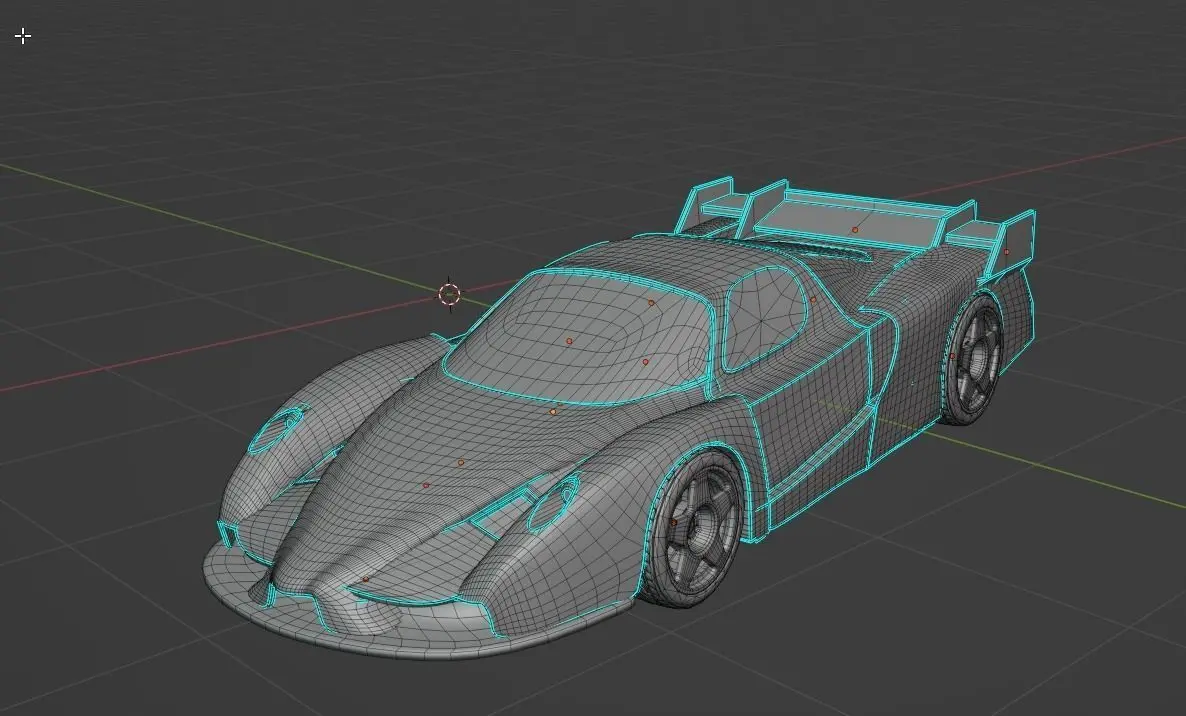
Task: Click the 3D cursor in the viewport
Action: click(x=449, y=294)
